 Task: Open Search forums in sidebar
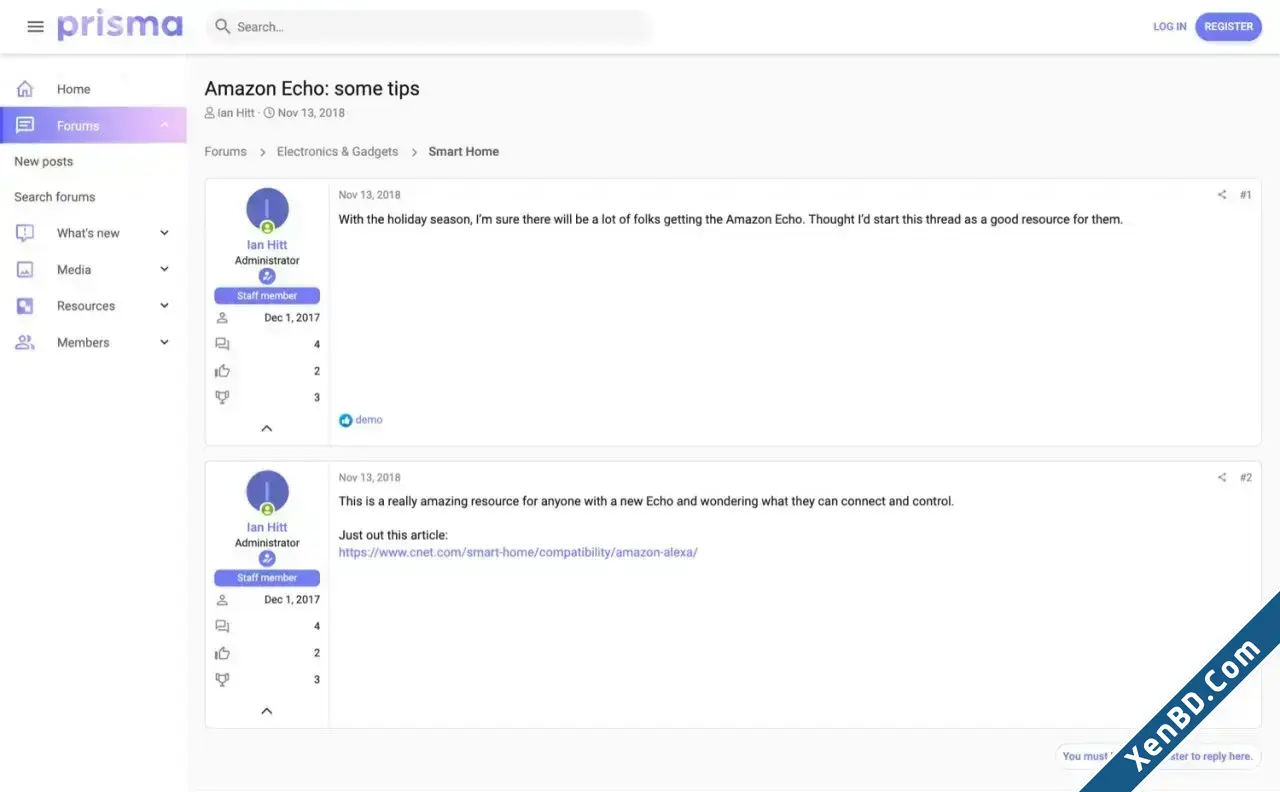coord(55,197)
